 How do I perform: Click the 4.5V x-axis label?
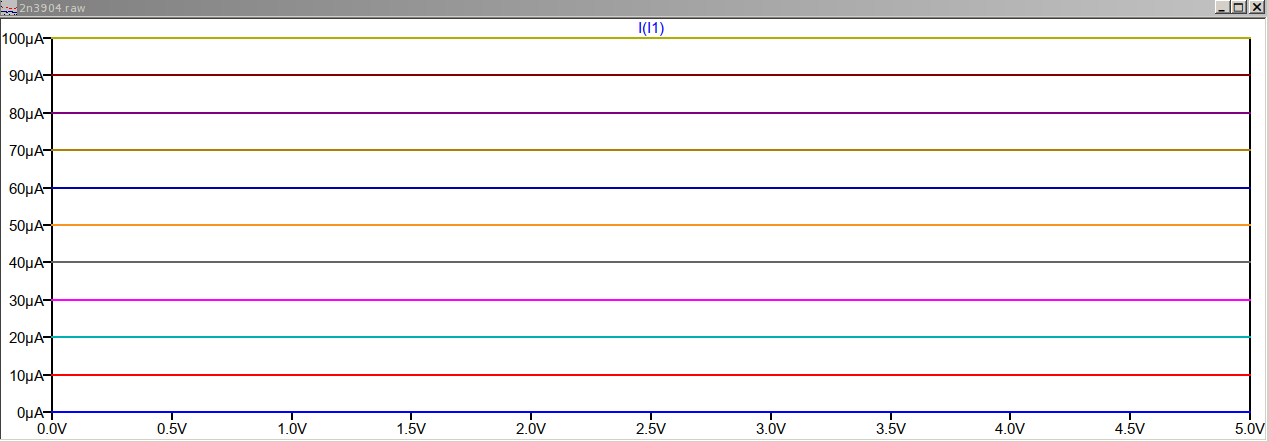pyautogui.click(x=1130, y=429)
